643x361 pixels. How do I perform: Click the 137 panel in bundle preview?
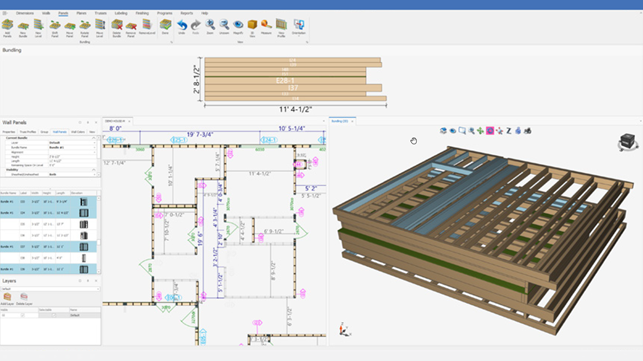click(x=293, y=88)
